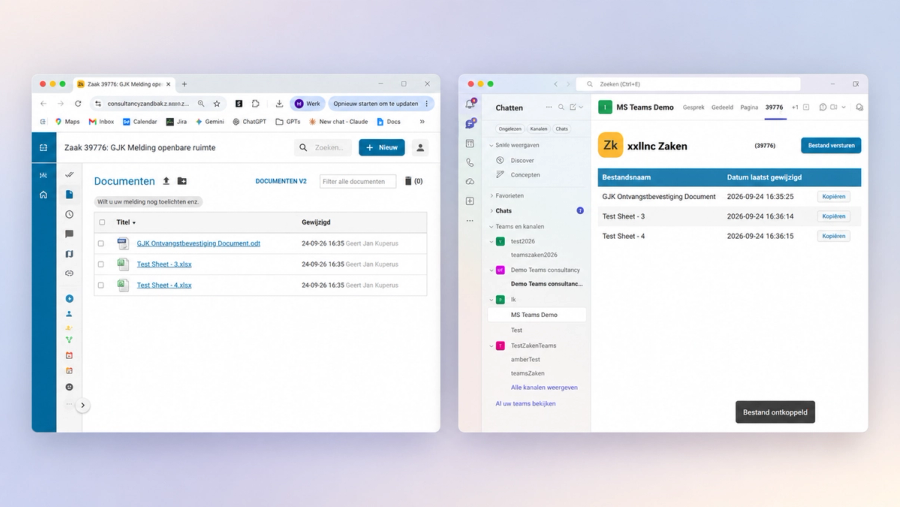Click odt file icon of GJK document
The height and width of the screenshot is (507, 900).
(x=123, y=243)
